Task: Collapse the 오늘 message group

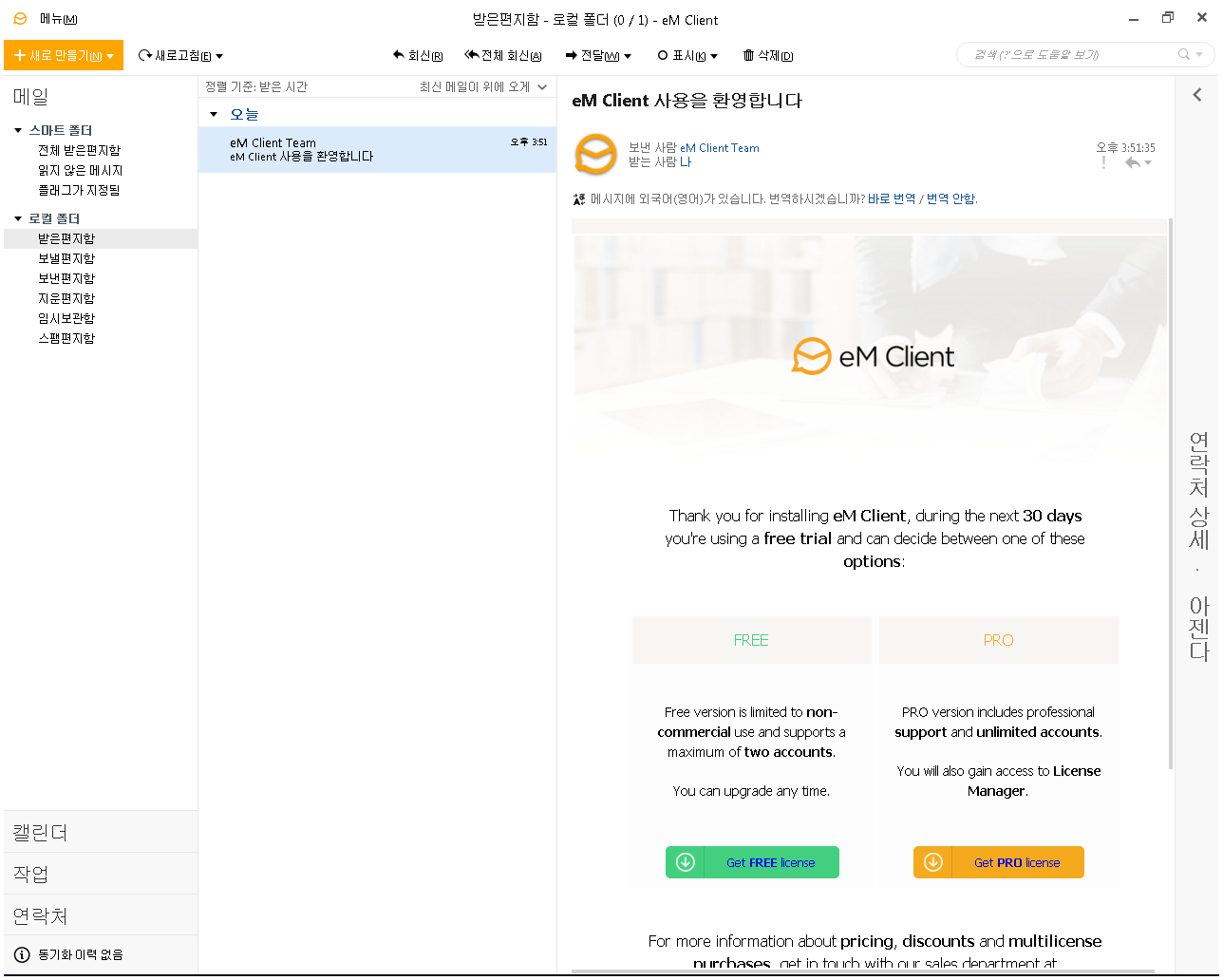Action: click(x=214, y=115)
